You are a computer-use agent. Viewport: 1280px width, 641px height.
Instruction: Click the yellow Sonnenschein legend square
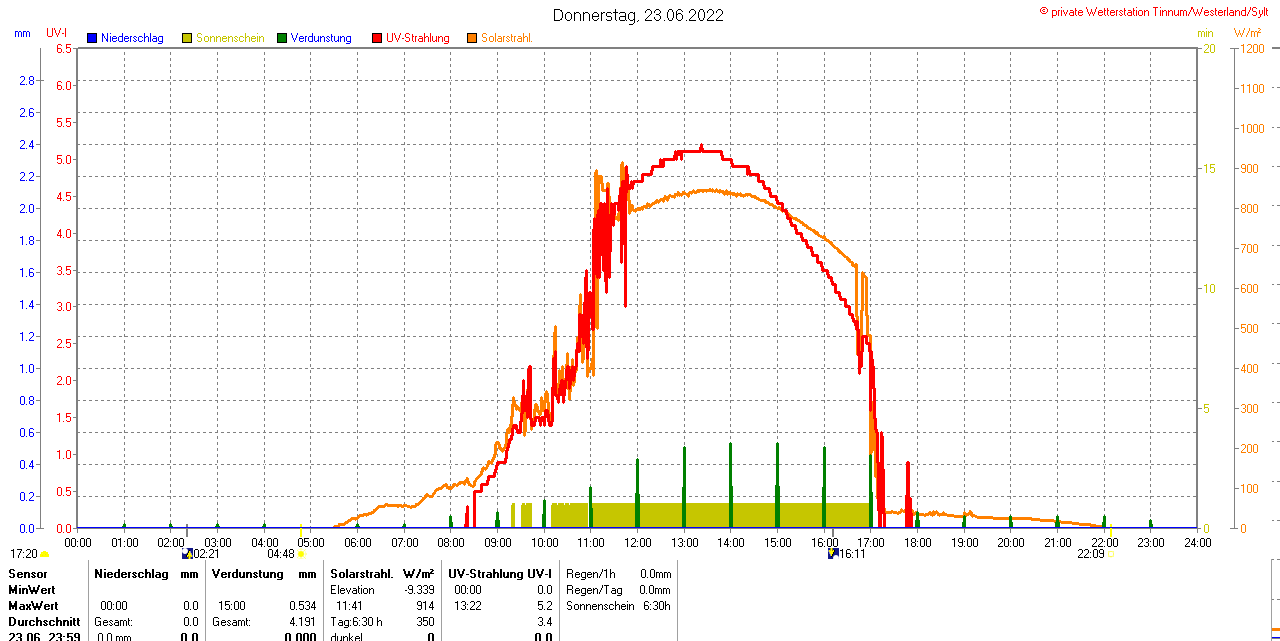coord(187,38)
